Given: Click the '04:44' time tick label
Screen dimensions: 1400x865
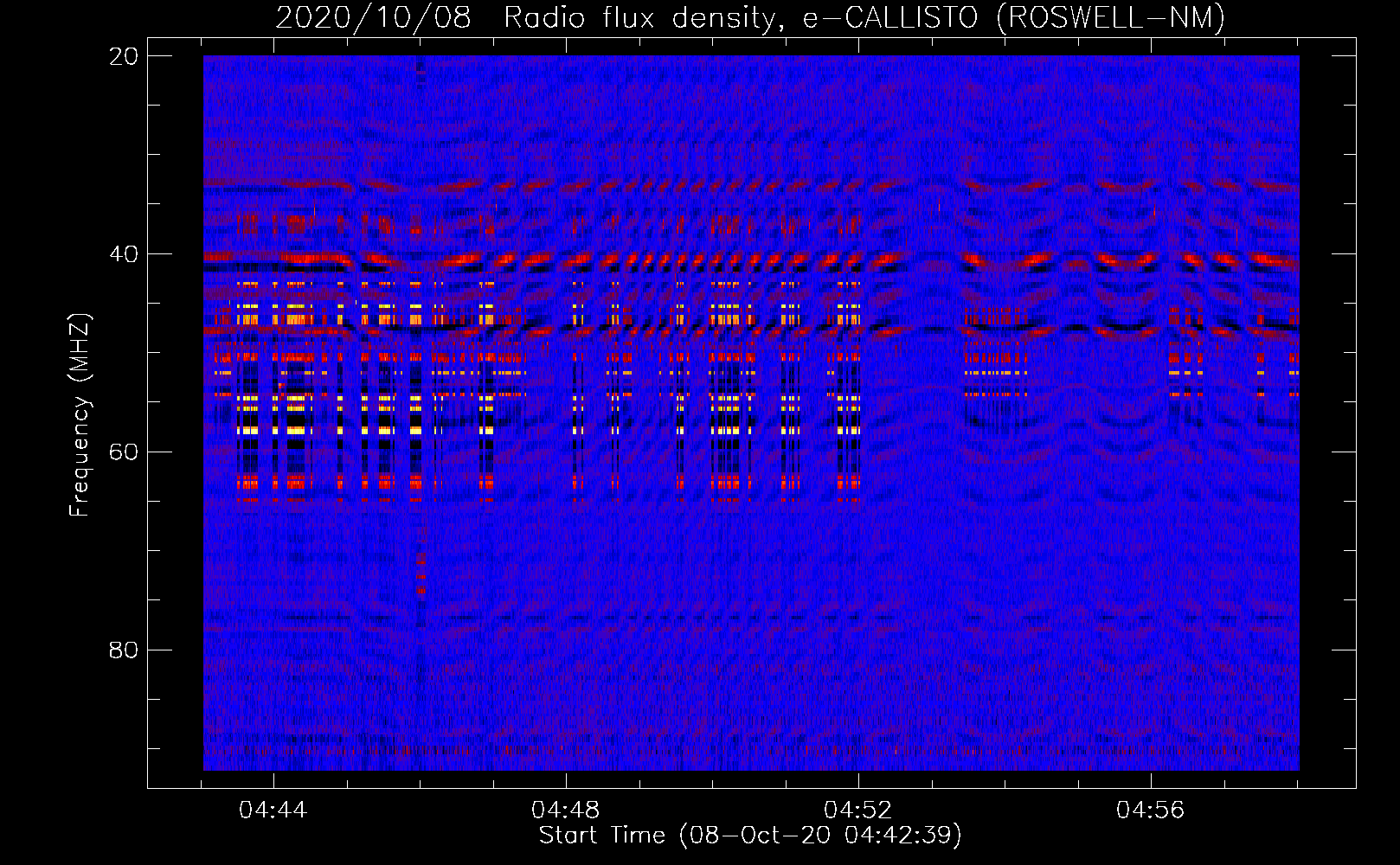Looking at the screenshot, I should coord(273,811).
